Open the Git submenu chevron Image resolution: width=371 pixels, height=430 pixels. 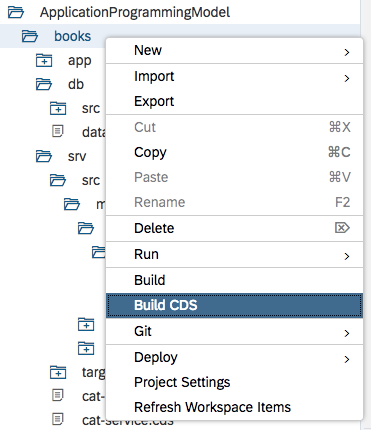click(x=347, y=333)
